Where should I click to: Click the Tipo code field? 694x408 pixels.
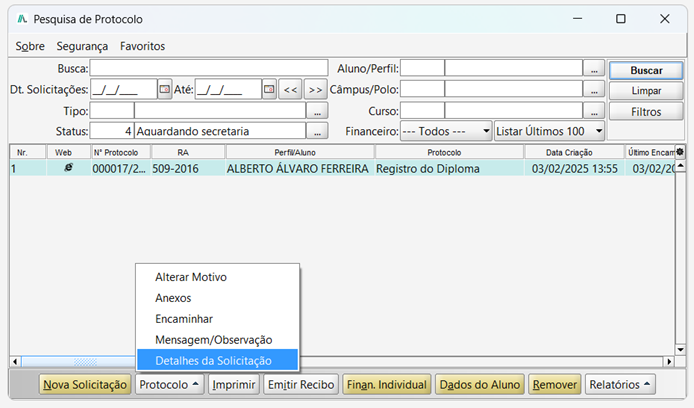click(x=112, y=111)
